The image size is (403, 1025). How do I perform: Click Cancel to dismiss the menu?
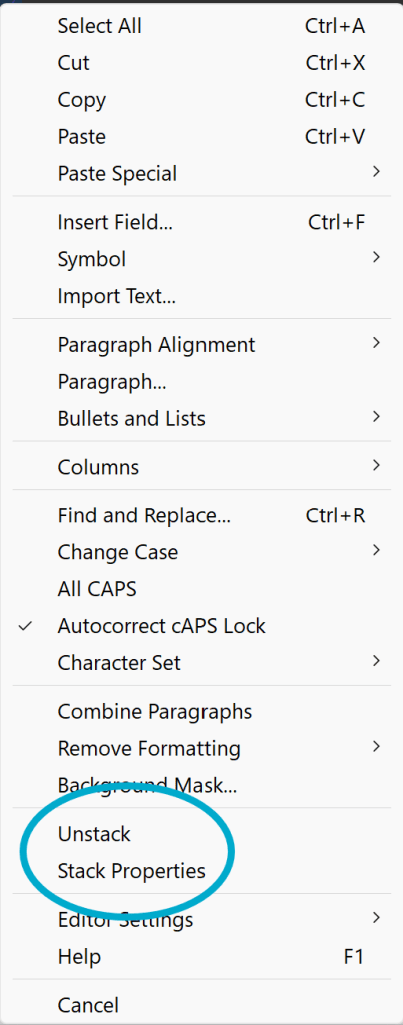[202, 1004]
